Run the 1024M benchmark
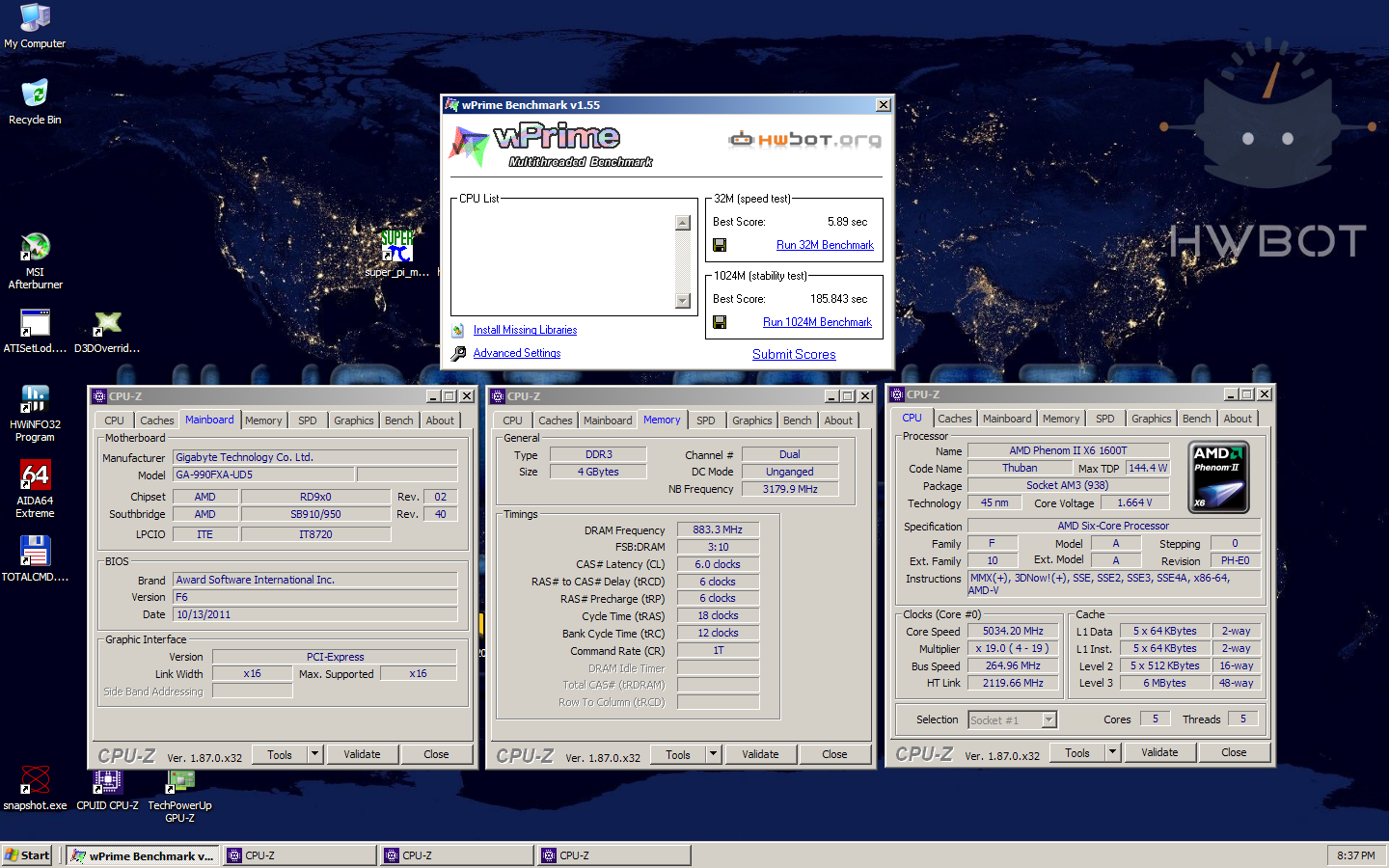This screenshot has height=868, width=1389. pyautogui.click(x=817, y=322)
